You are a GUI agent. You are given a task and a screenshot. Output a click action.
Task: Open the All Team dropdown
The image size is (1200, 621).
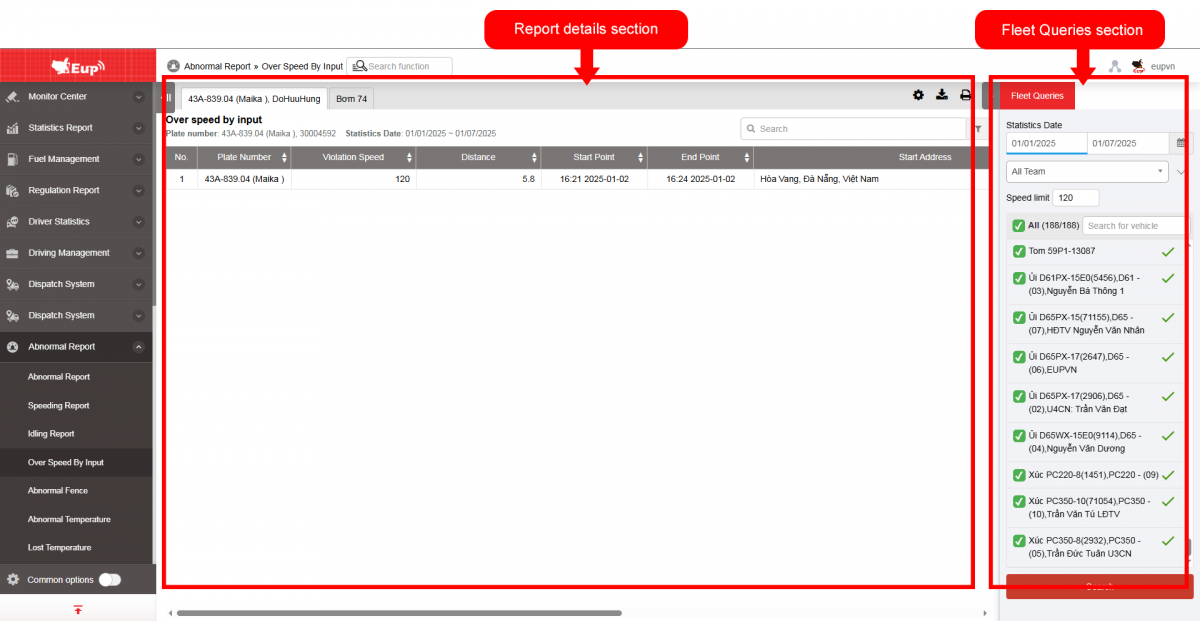1086,172
